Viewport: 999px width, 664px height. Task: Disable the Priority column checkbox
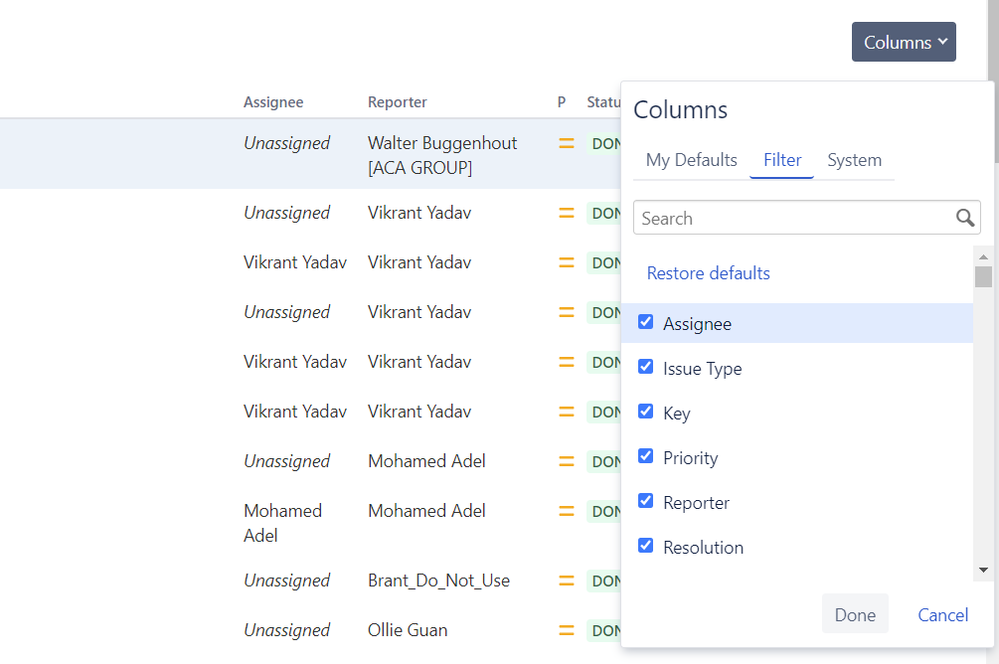646,456
